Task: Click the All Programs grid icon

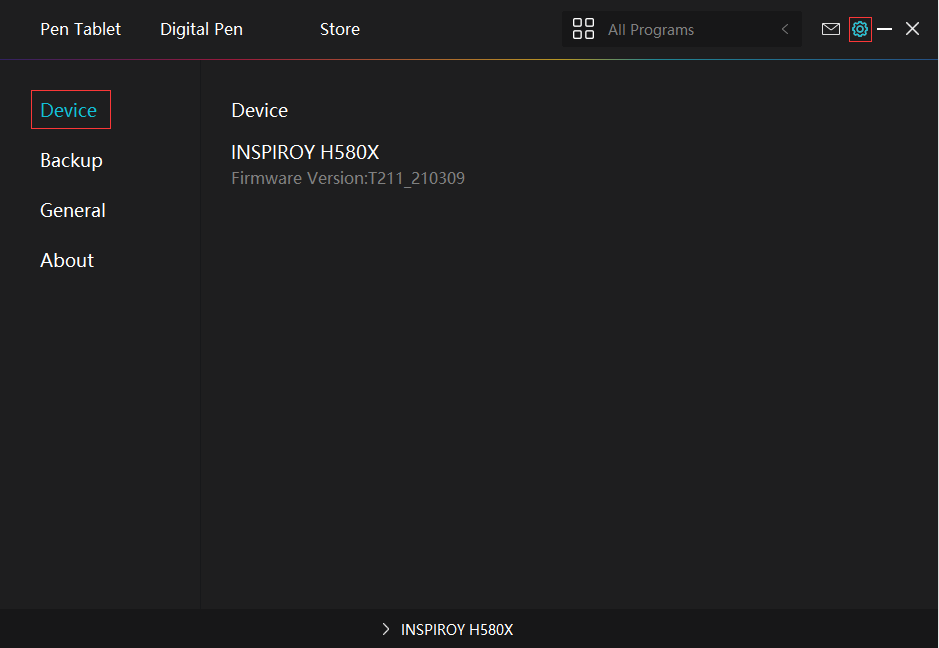Action: [583, 29]
